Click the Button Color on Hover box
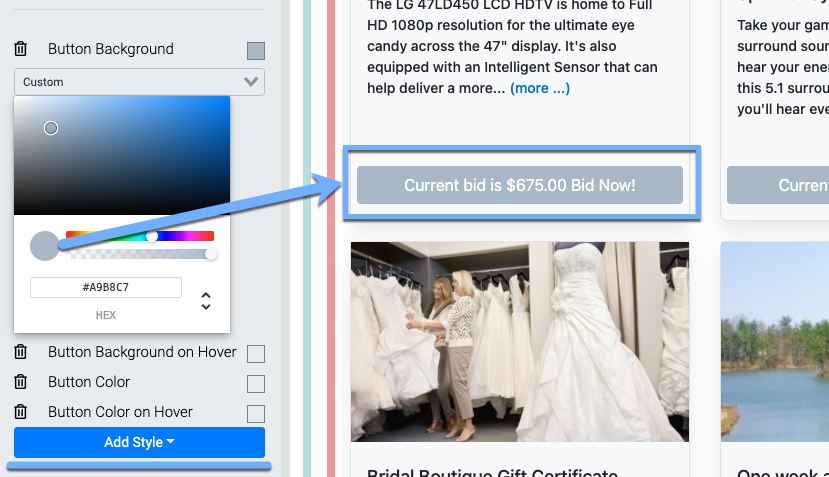The height and width of the screenshot is (477, 829). click(x=256, y=413)
